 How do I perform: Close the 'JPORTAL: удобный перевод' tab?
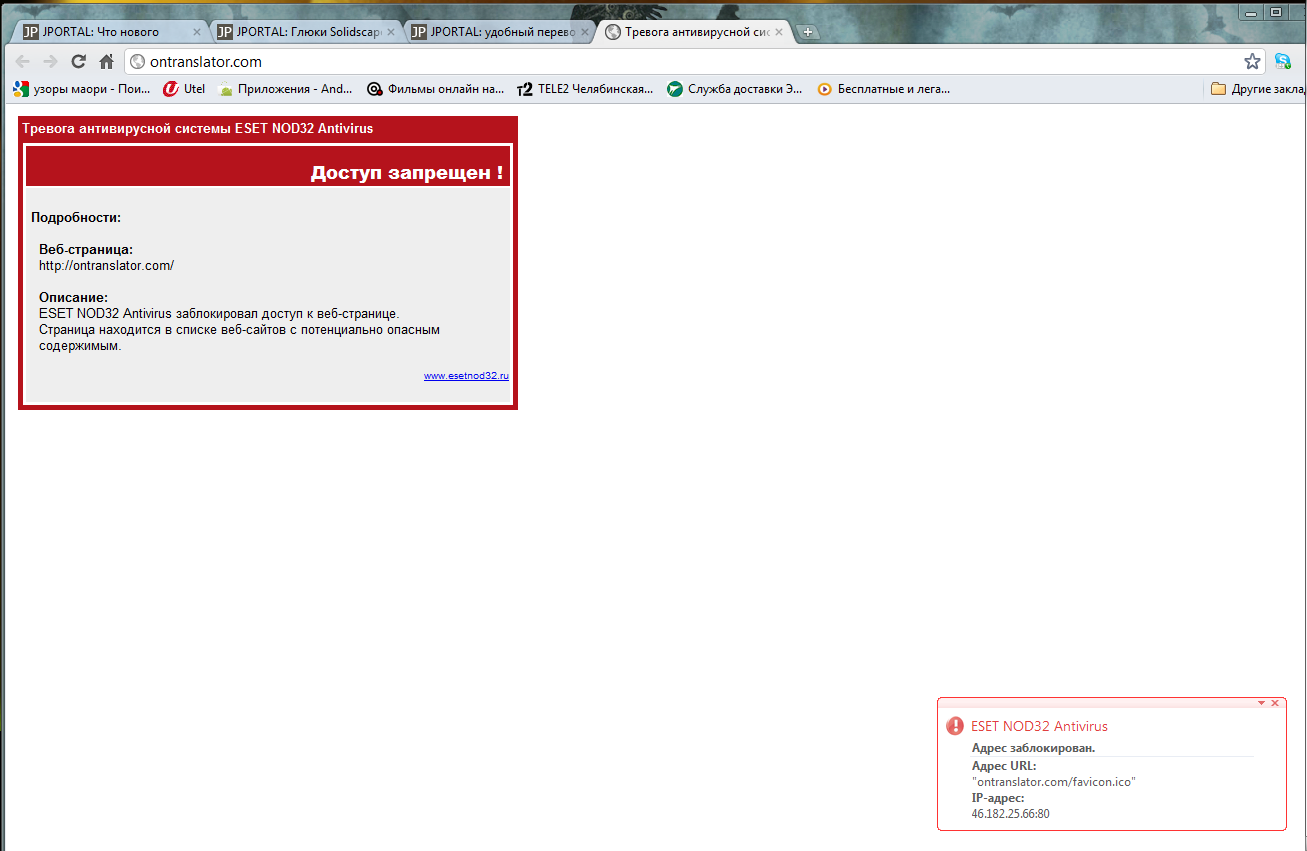tap(585, 32)
